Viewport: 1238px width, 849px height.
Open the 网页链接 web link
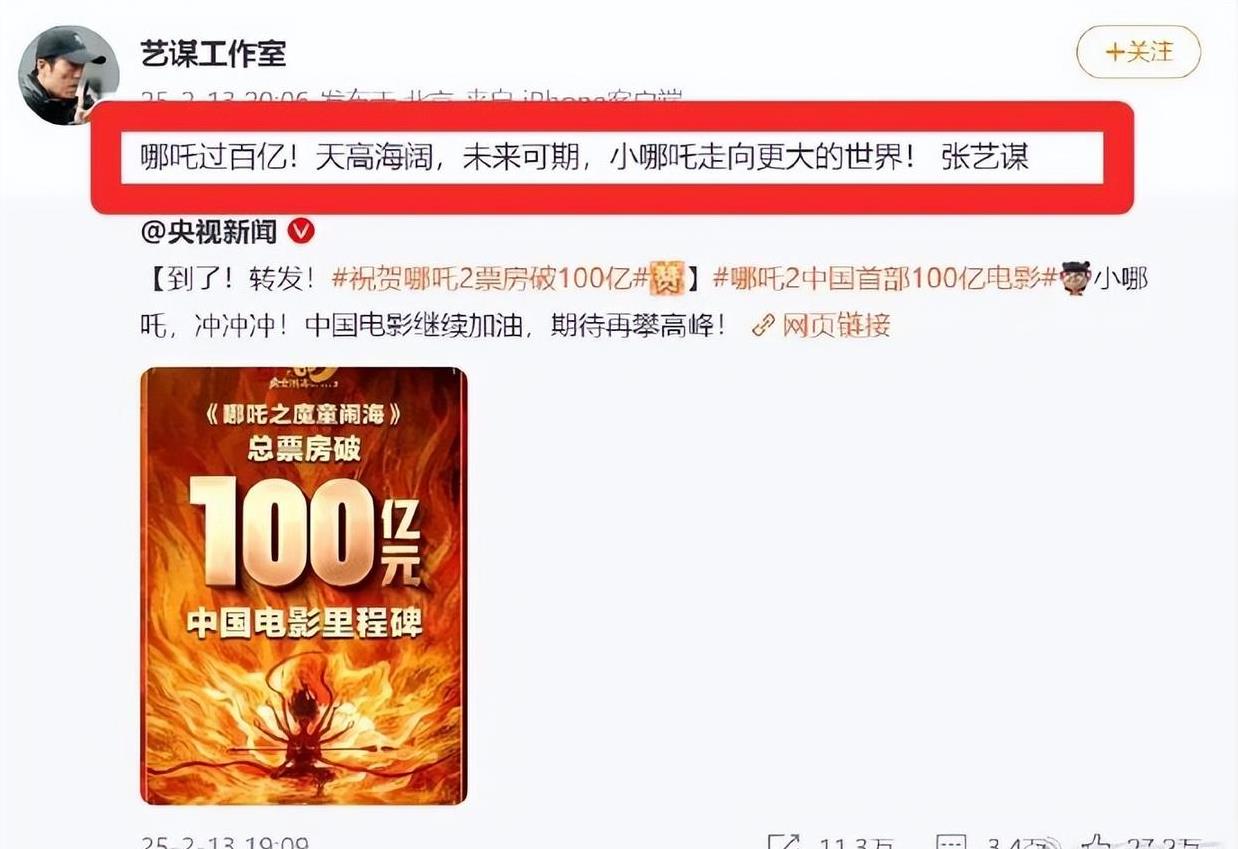[x=835, y=326]
